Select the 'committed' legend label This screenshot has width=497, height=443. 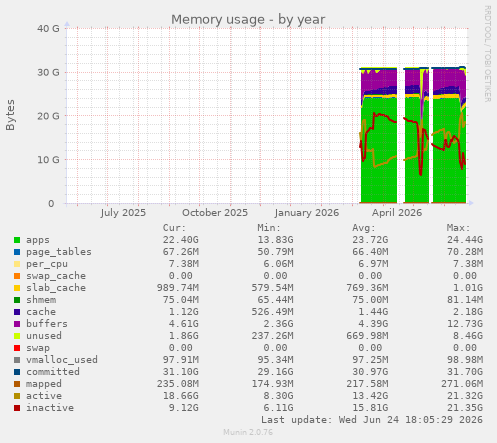(53, 372)
